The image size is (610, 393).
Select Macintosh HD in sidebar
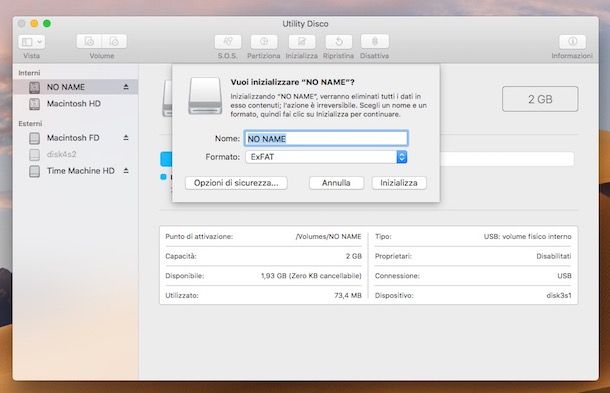75,104
